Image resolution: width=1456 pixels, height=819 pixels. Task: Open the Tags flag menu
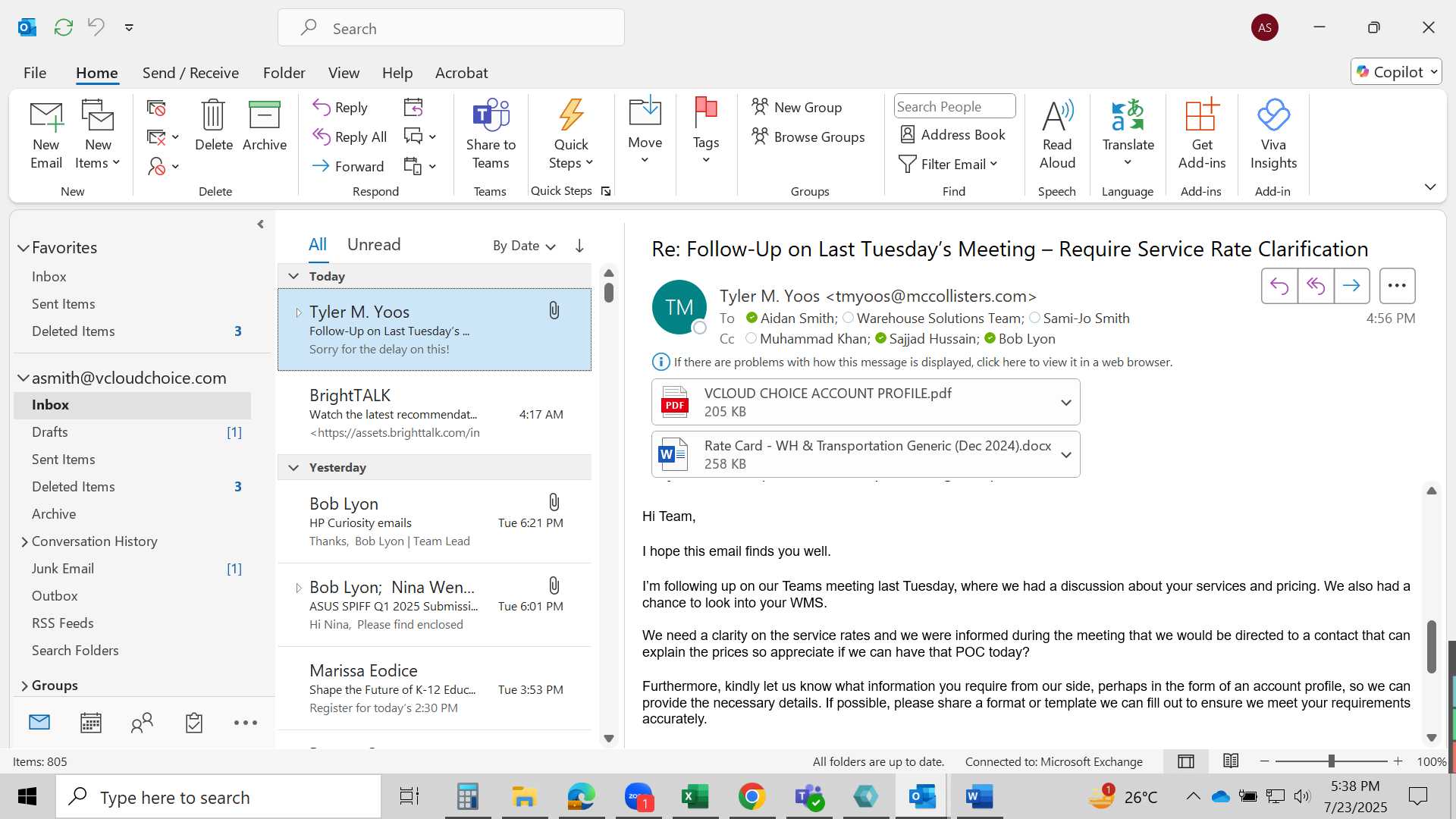point(705,130)
